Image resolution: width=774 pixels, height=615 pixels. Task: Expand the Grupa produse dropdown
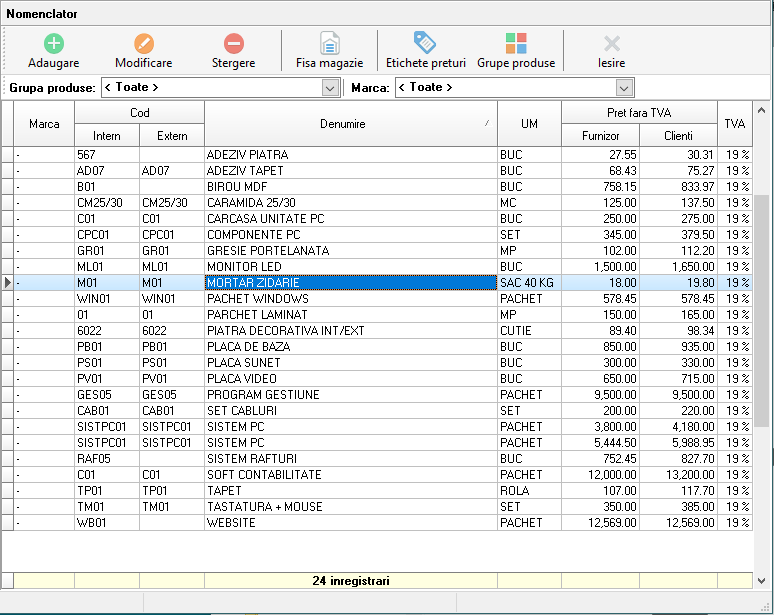tap(331, 88)
